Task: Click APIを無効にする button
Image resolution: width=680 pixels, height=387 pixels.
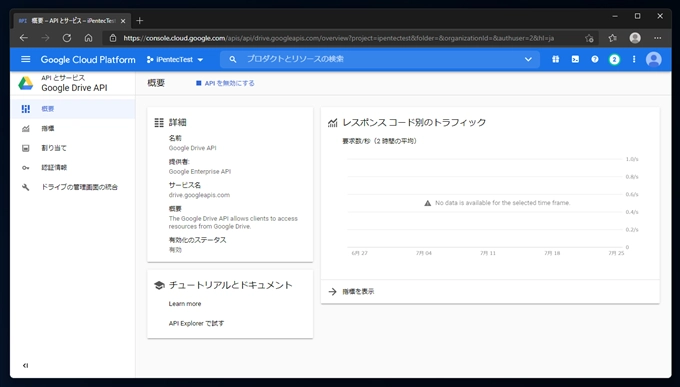Action: point(225,83)
